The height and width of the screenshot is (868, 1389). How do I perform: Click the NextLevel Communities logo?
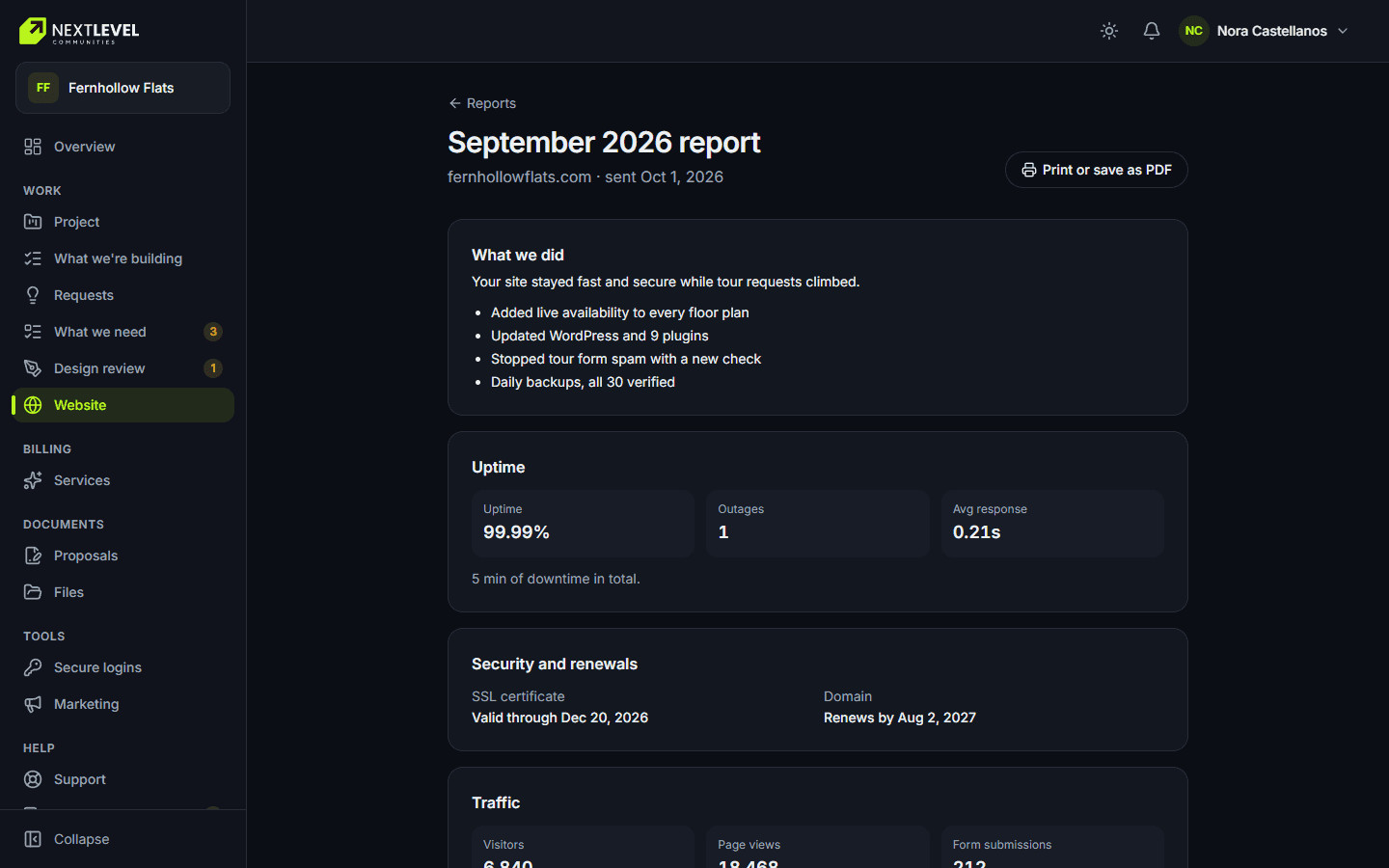click(x=79, y=31)
